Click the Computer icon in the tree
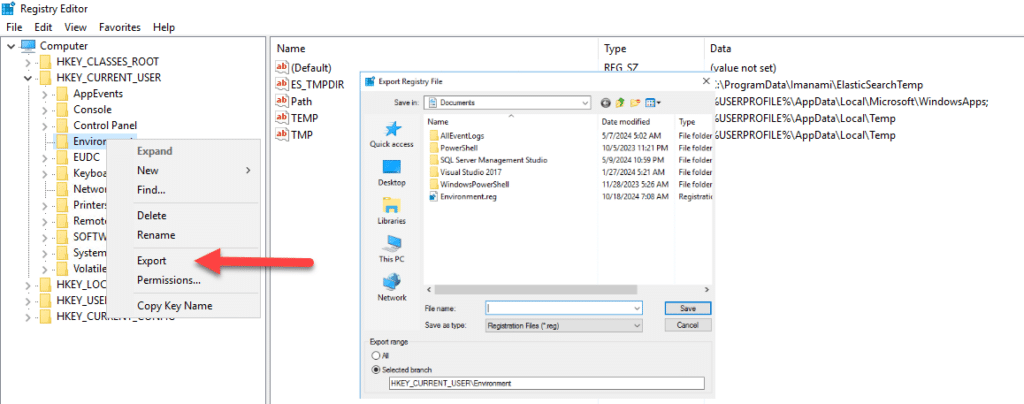This screenshot has height=404, width=1024. tap(29, 46)
